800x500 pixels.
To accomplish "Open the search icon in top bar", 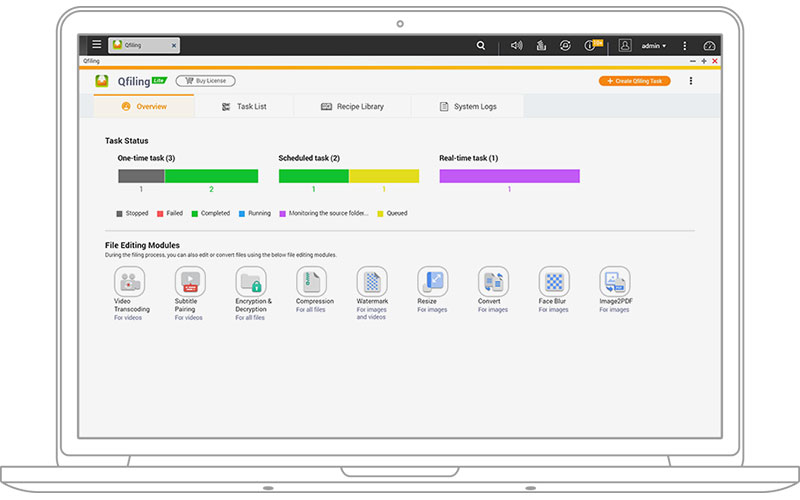I will 481,45.
